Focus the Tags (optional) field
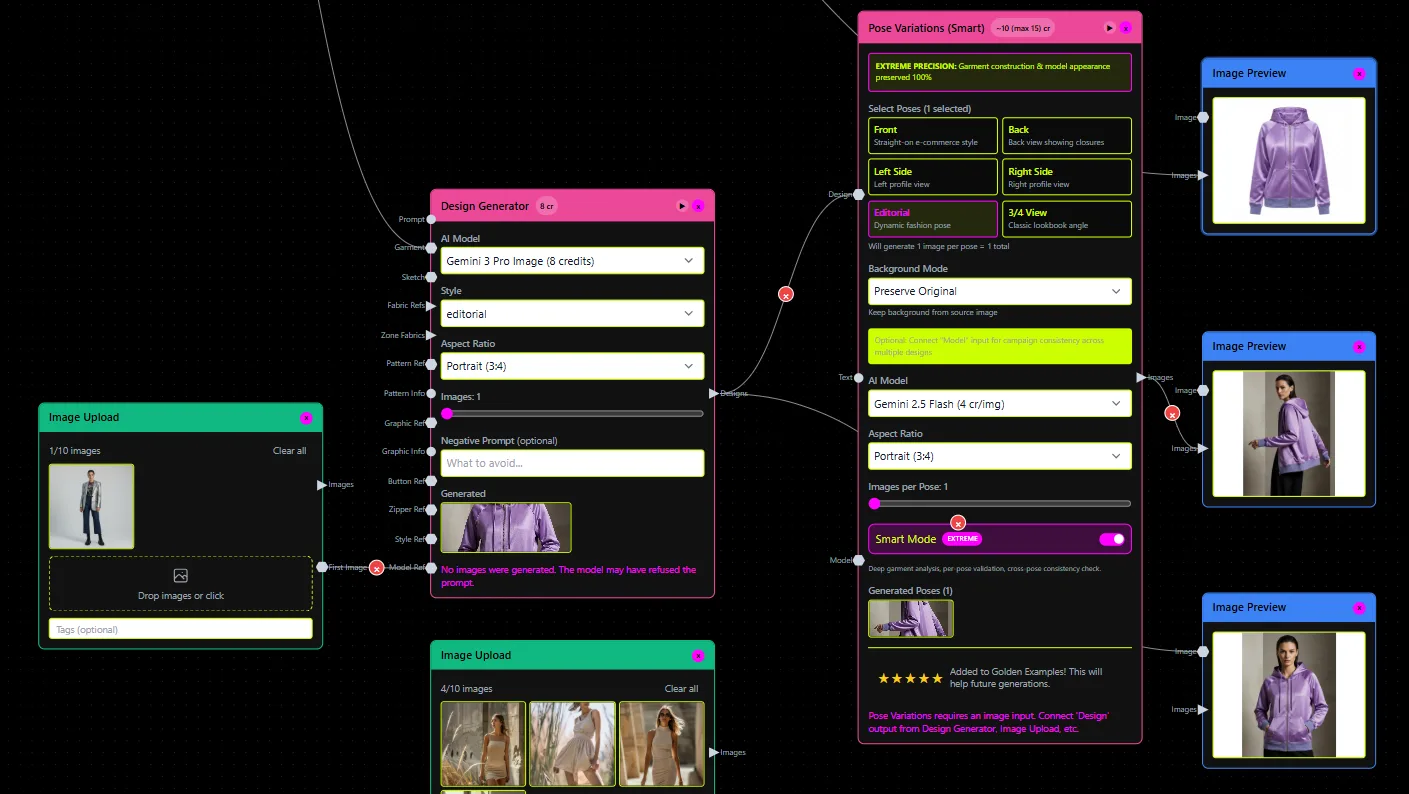The width and height of the screenshot is (1409, 794). [x=181, y=629]
